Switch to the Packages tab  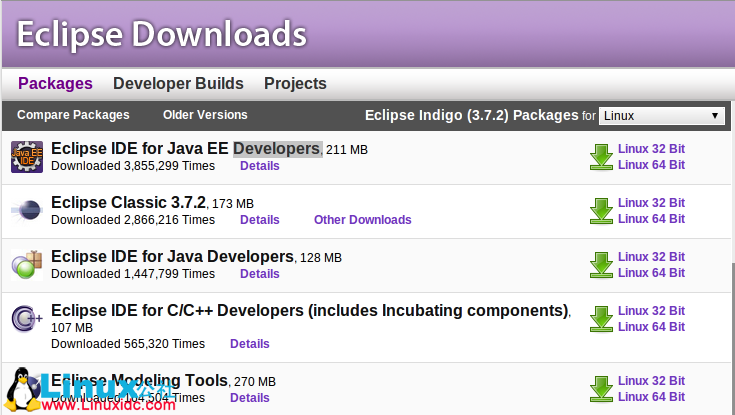tap(55, 83)
